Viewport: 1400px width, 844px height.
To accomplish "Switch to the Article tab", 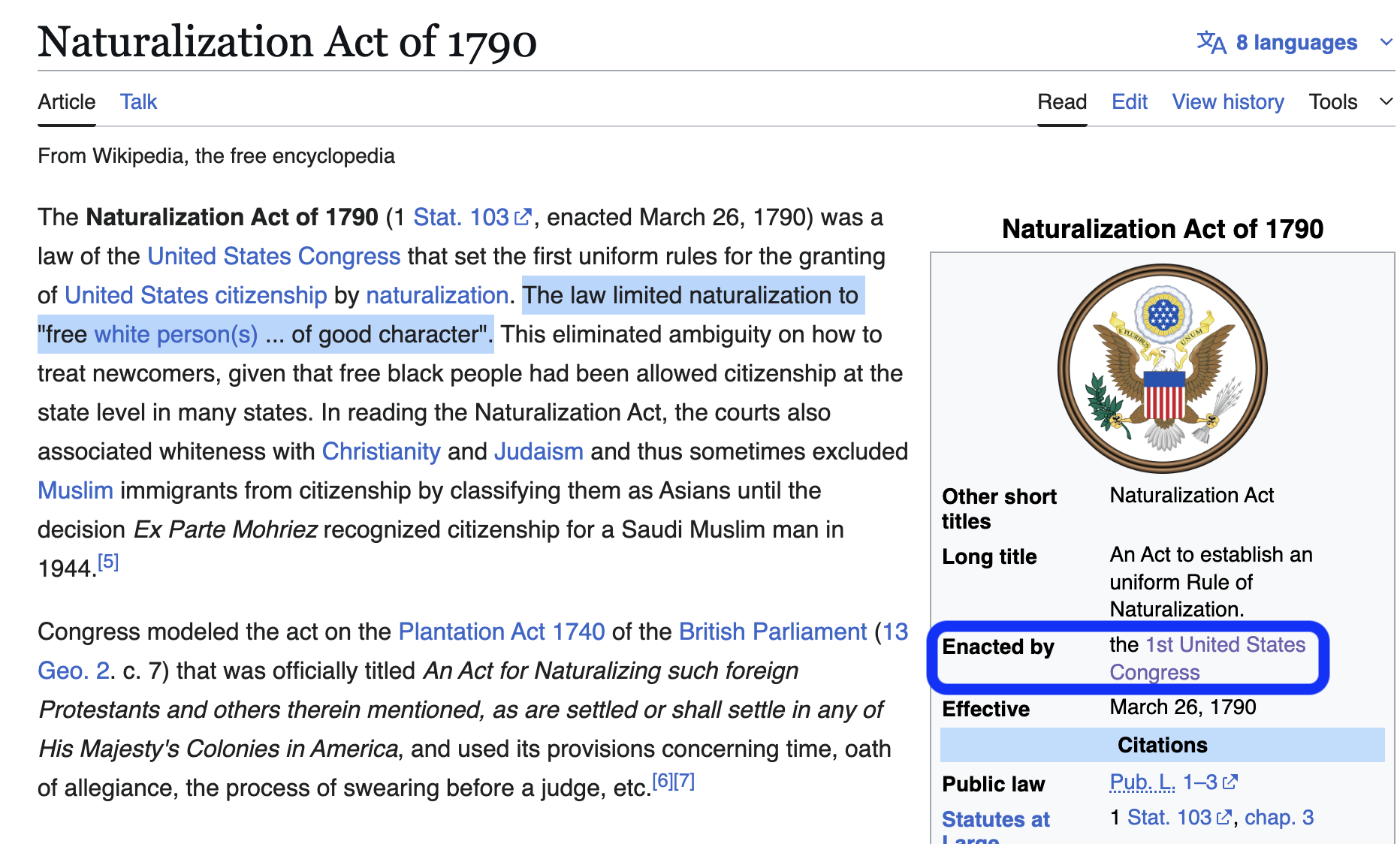I will pos(67,102).
